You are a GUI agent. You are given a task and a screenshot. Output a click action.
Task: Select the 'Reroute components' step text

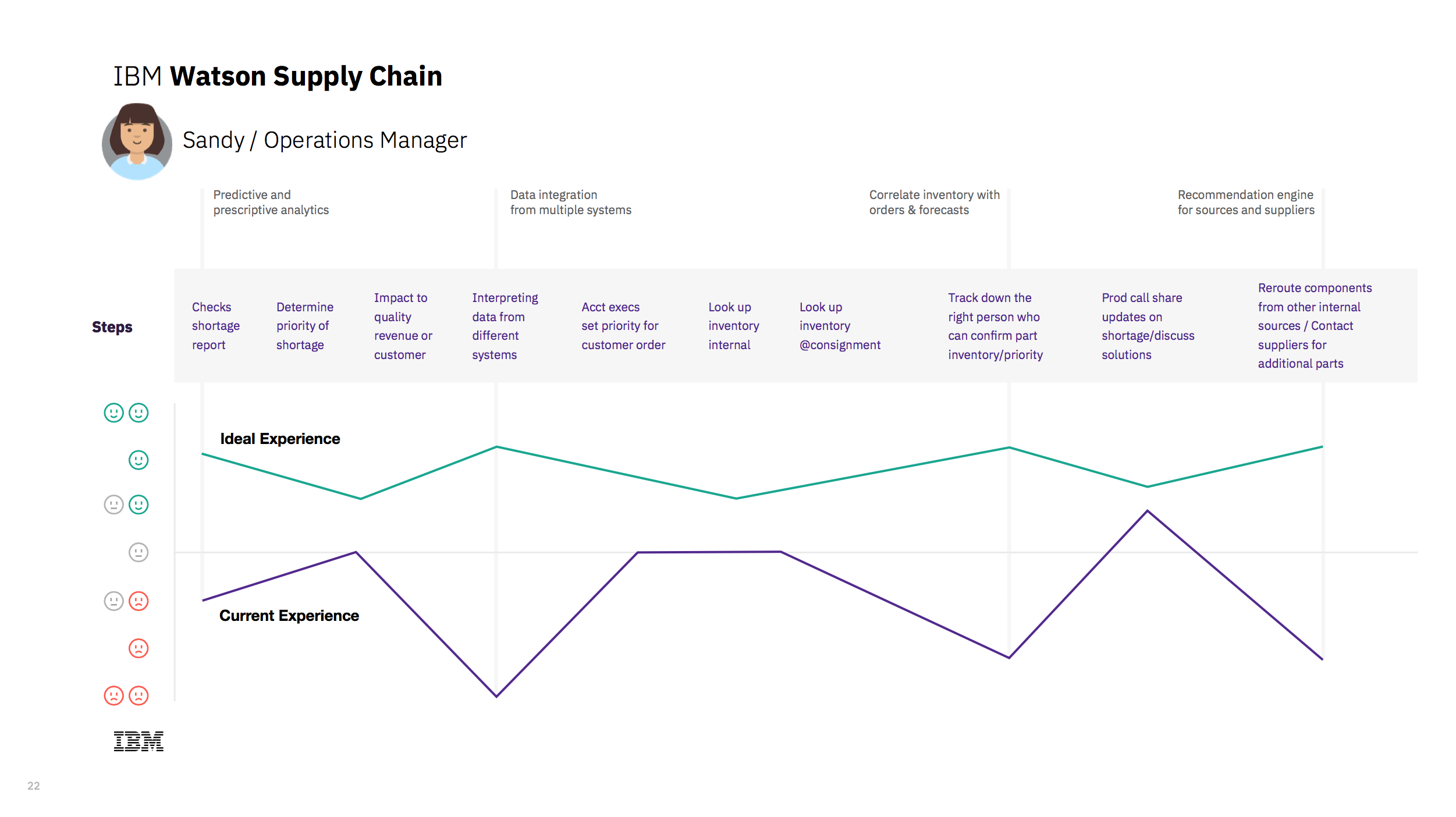pyautogui.click(x=1314, y=326)
